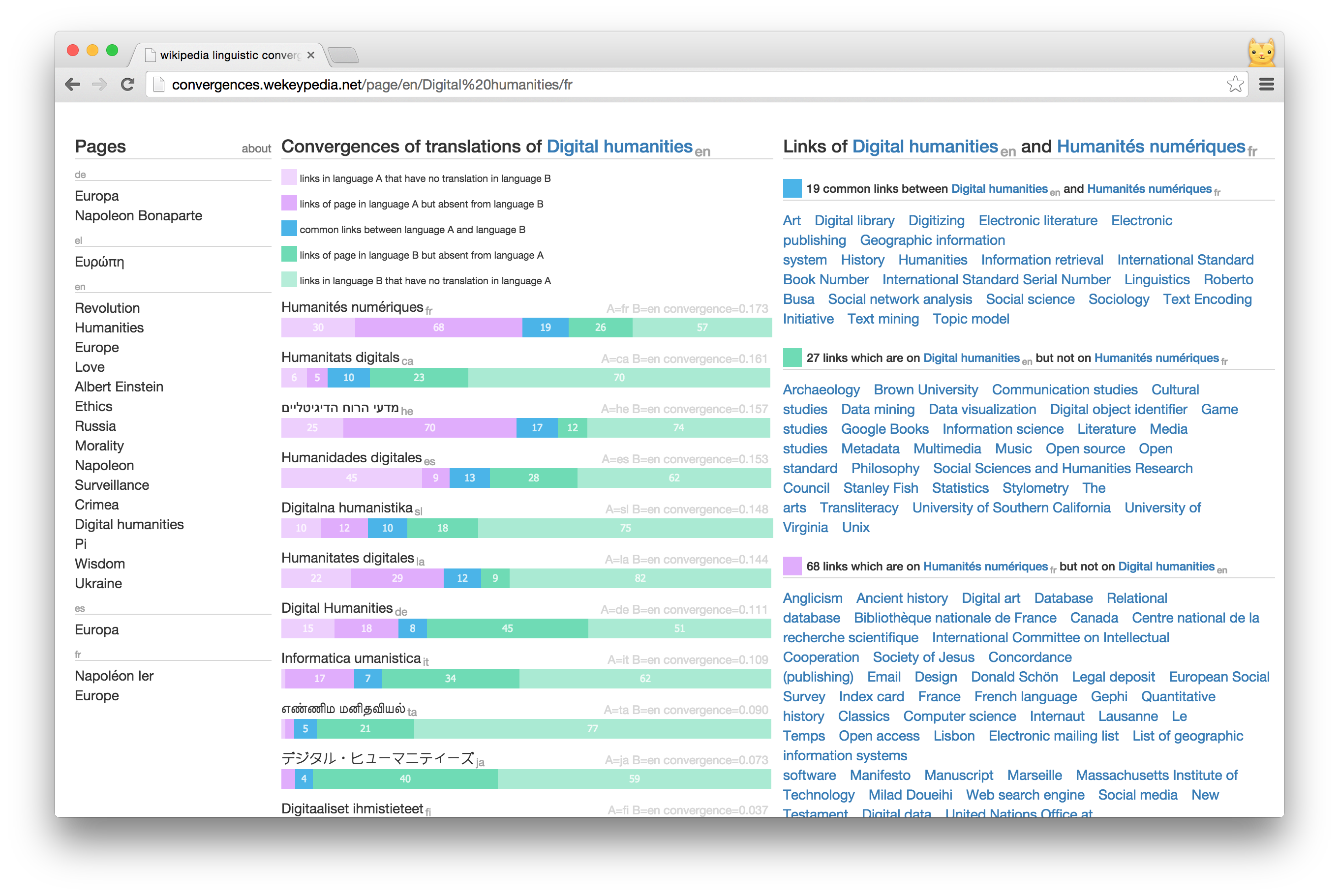
Task: Click the browser forward arrow
Action: click(99, 85)
